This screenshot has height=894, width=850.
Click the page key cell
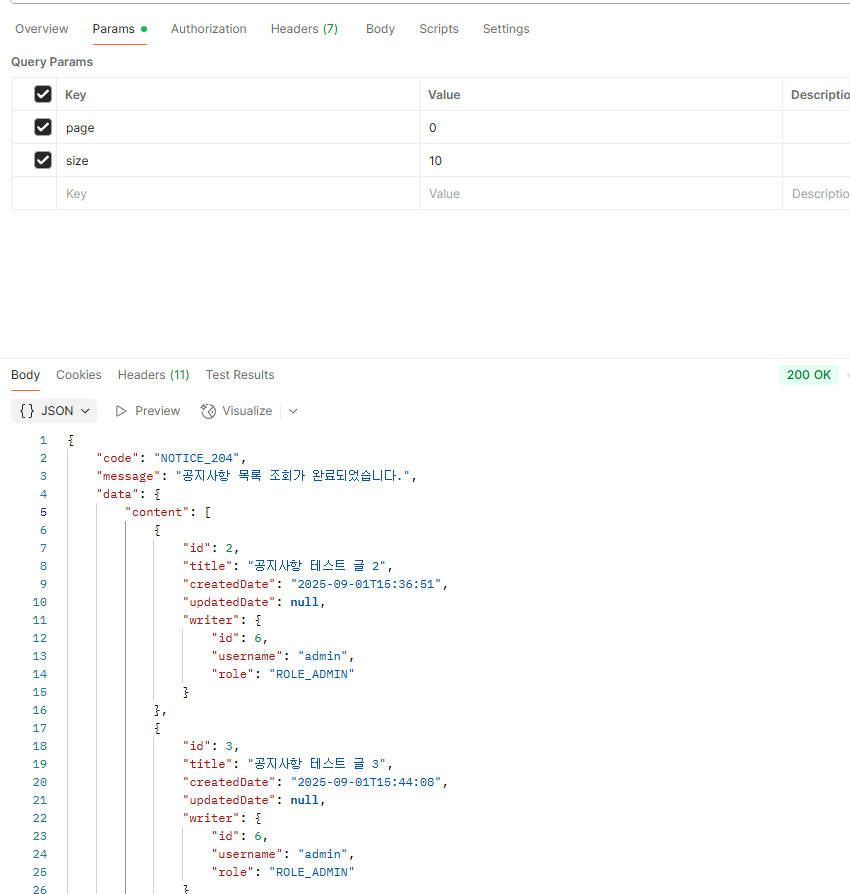click(238, 128)
